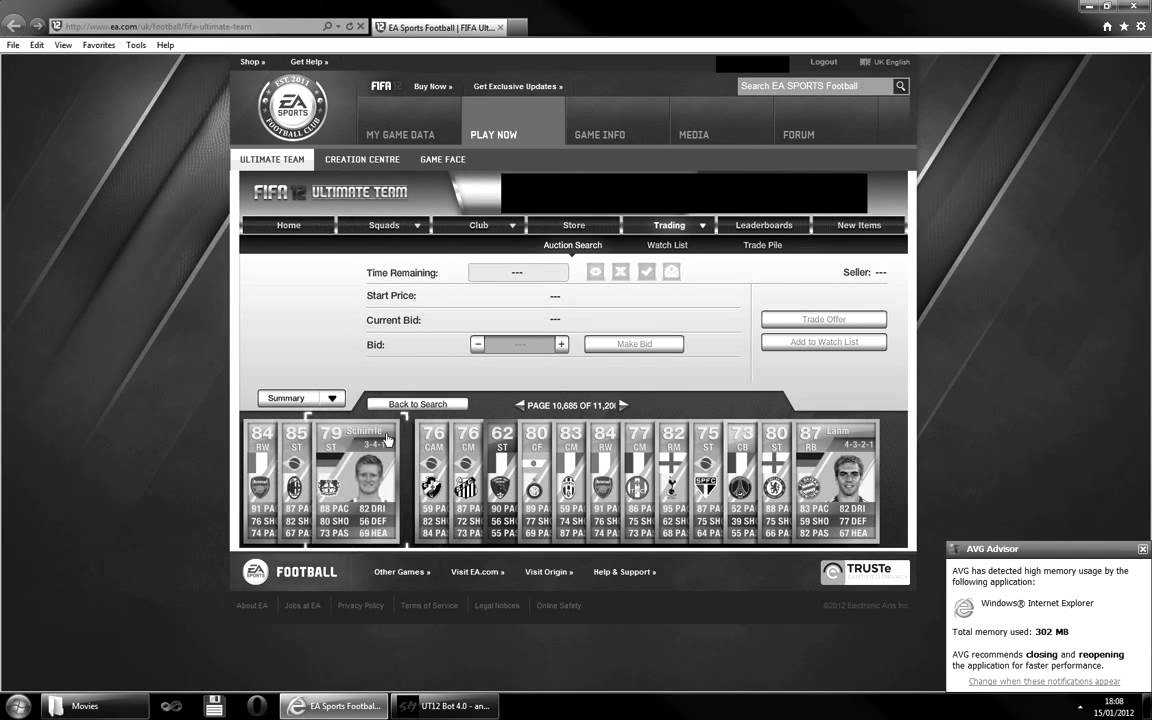Screen dimensions: 1152x720
Task: Click the crossed X icon beside Time Remaining
Action: point(621,272)
